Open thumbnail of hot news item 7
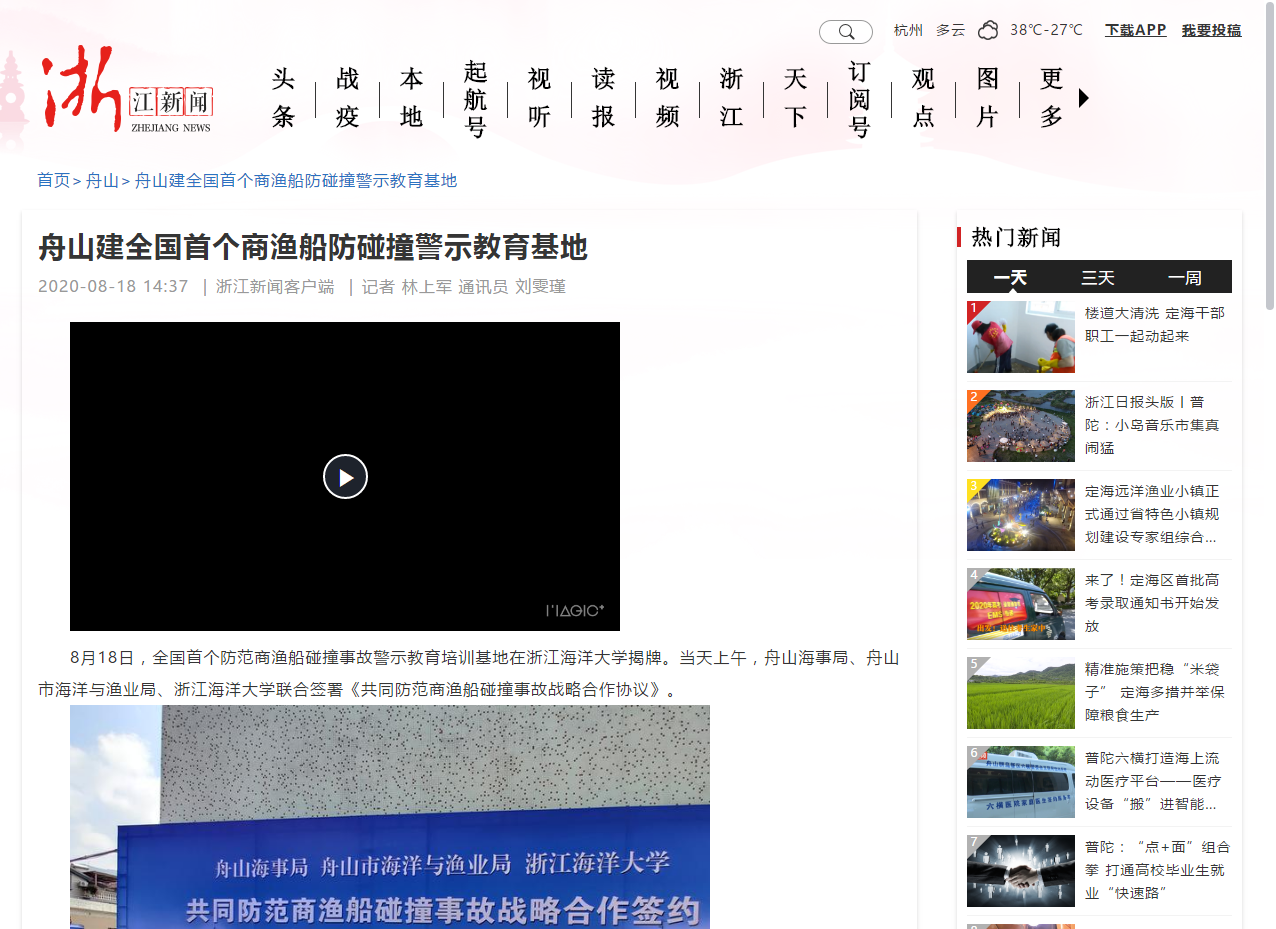This screenshot has height=929, width=1276. click(x=1021, y=871)
